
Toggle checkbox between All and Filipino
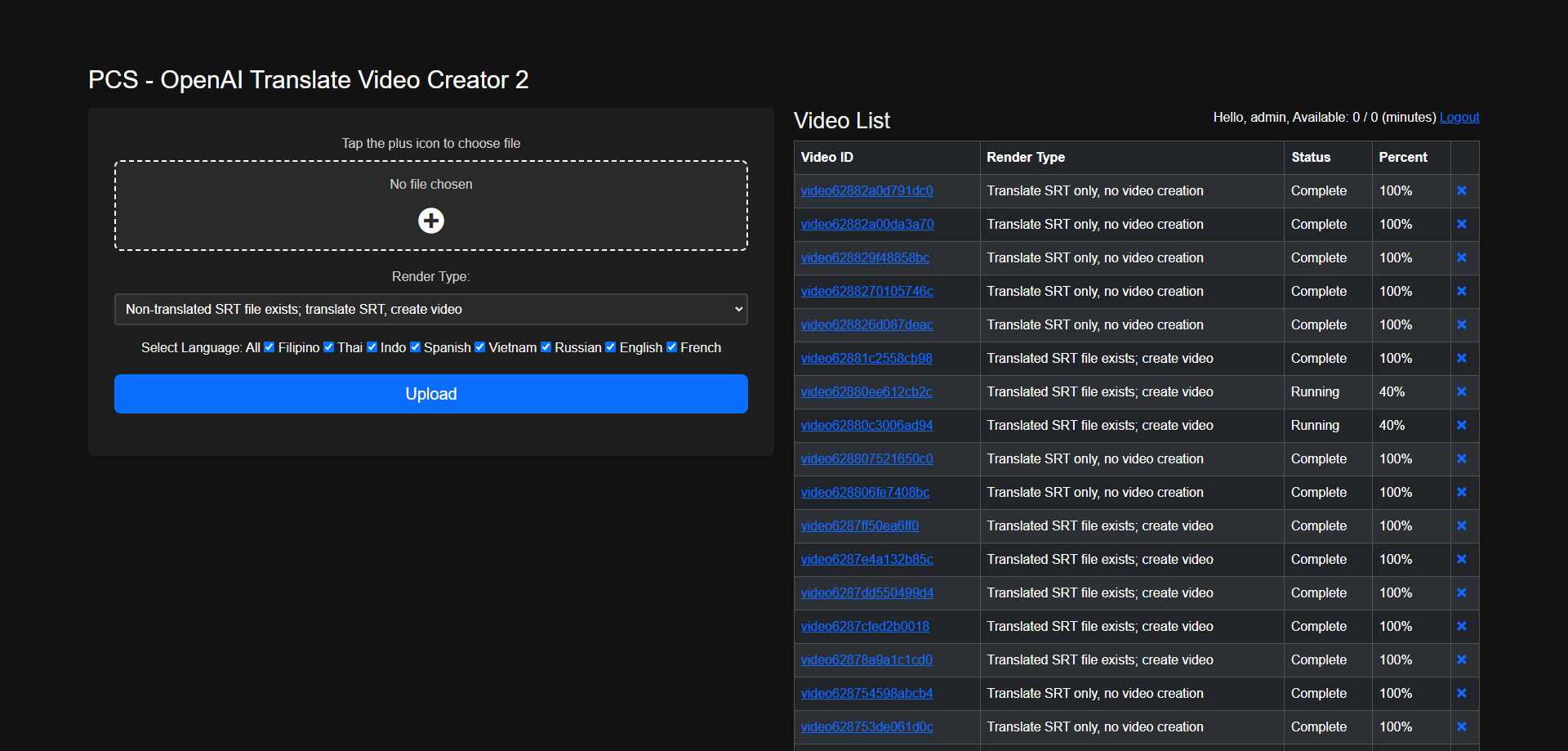coord(269,347)
